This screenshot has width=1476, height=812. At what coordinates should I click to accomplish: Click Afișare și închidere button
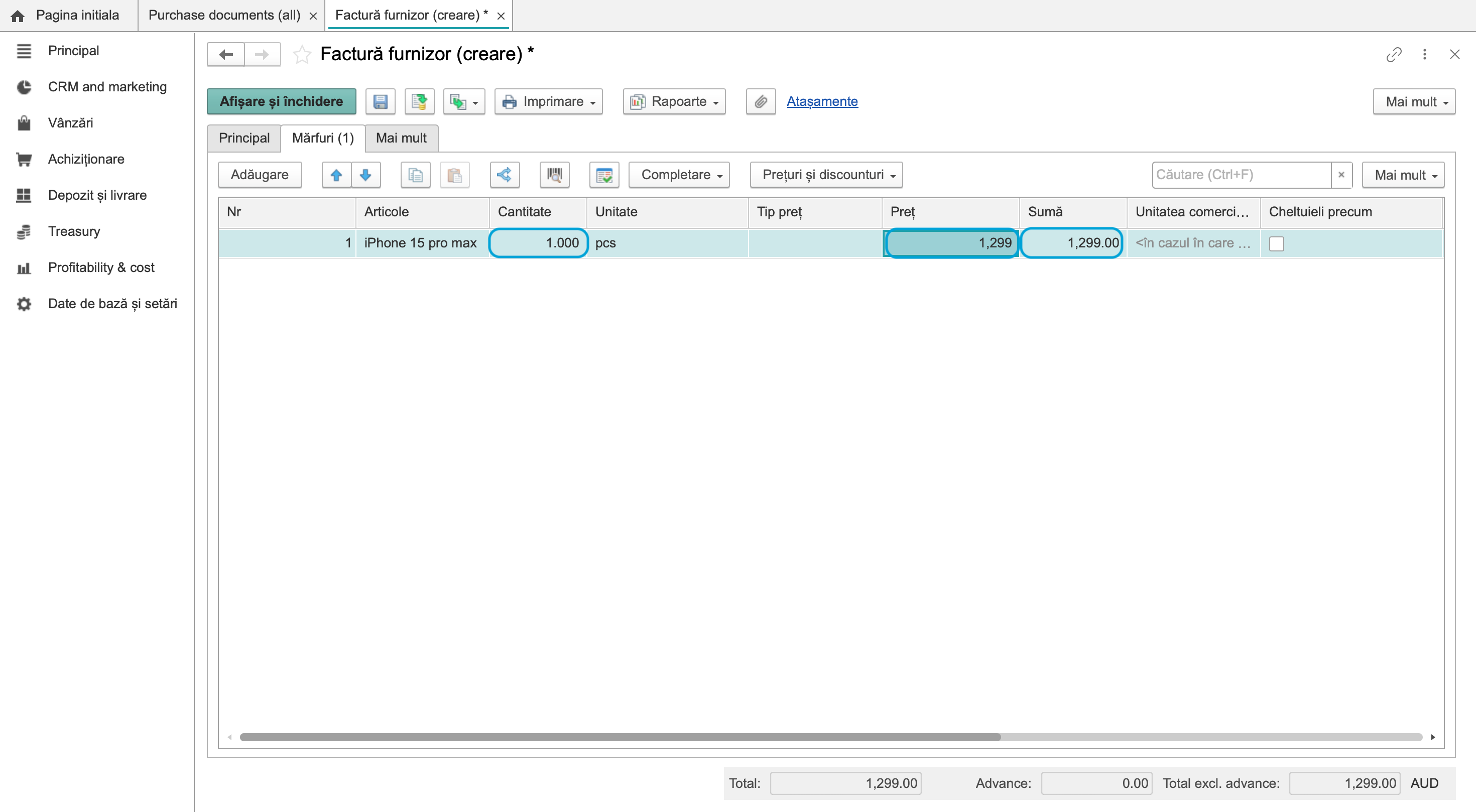[281, 101]
